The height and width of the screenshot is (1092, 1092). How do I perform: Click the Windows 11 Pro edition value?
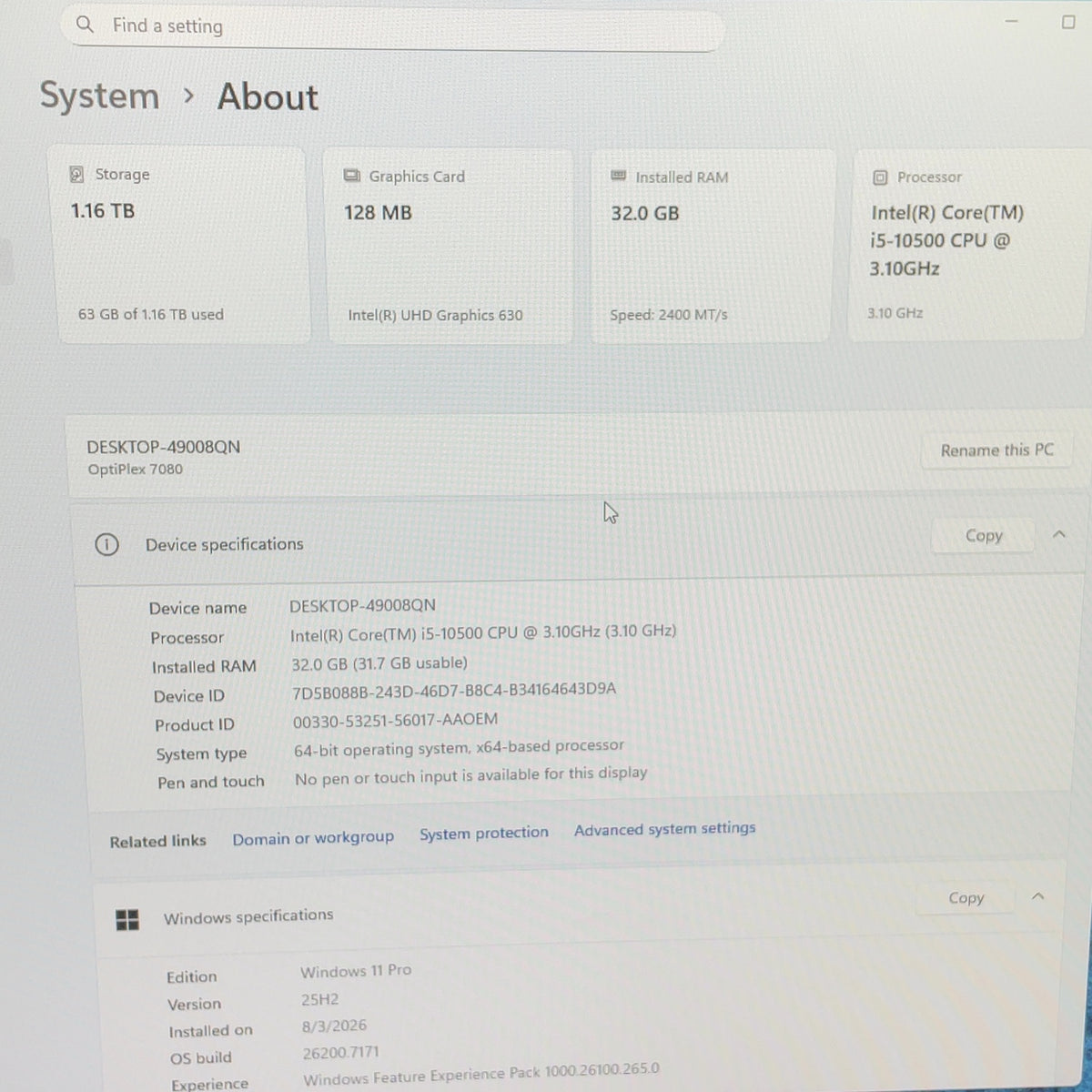356,971
